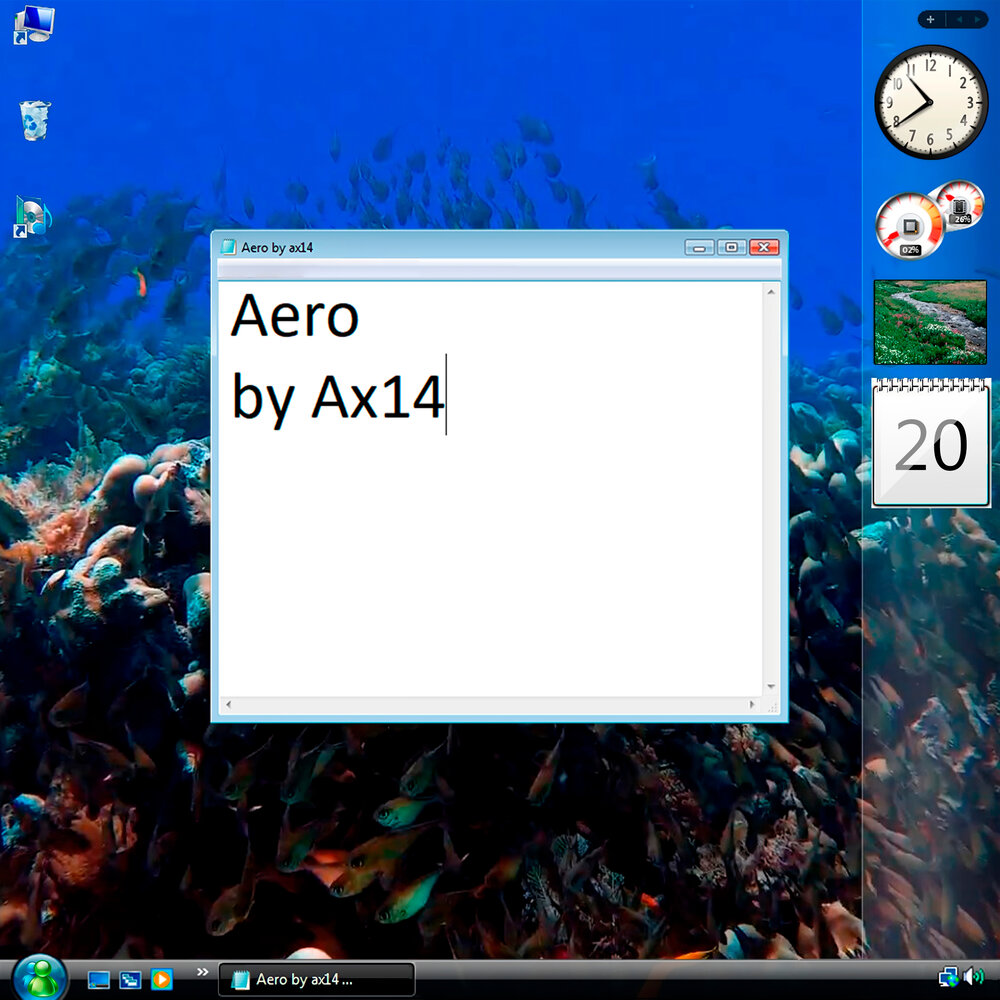Open the volume speaker tray icon

click(973, 976)
